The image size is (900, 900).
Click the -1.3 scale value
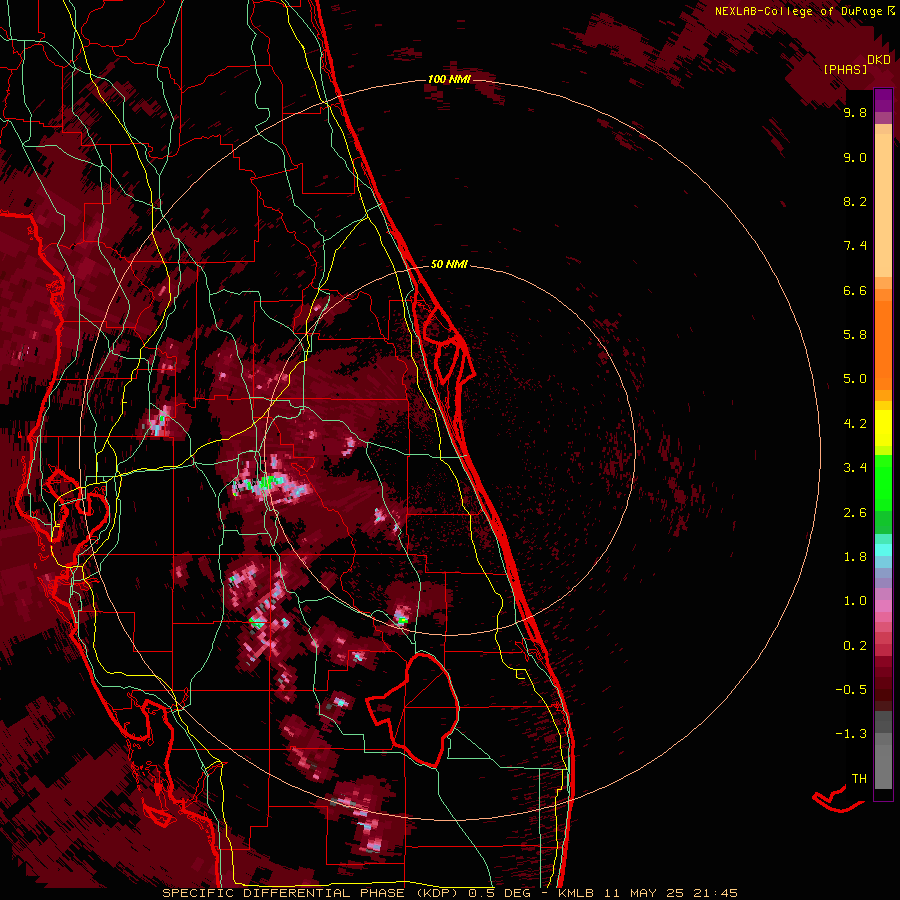(851, 734)
